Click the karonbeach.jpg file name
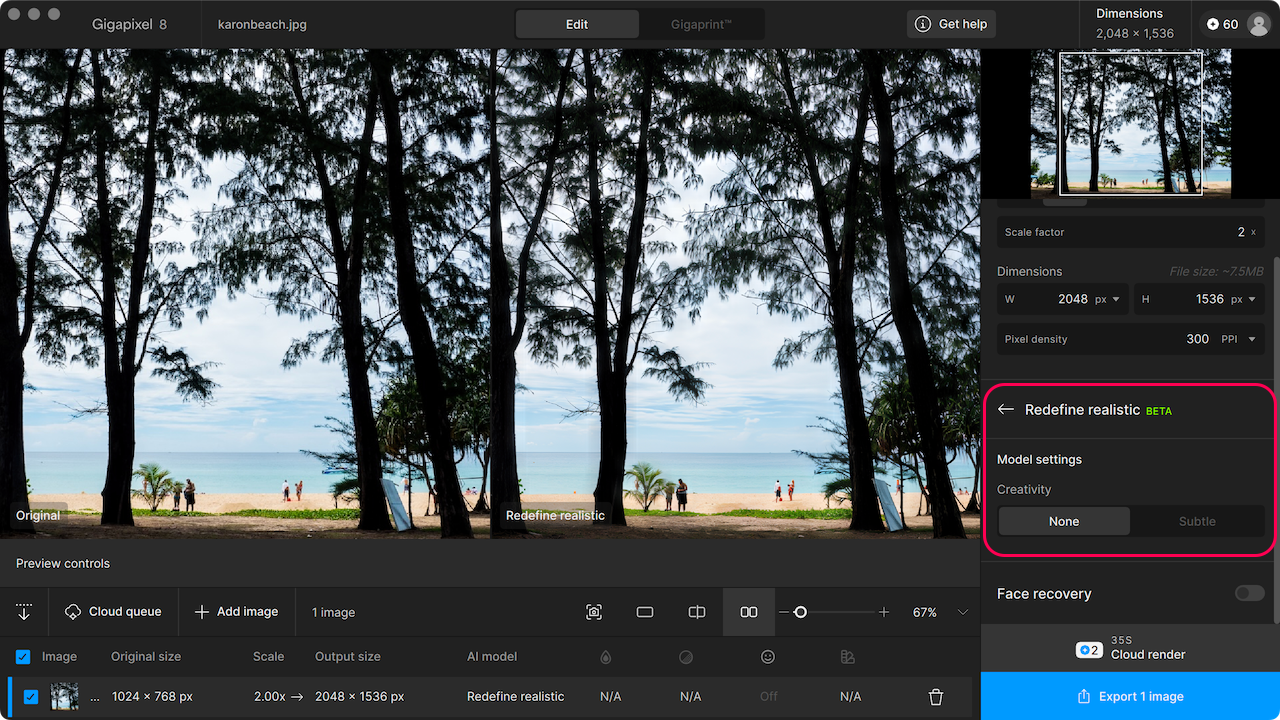 point(262,24)
